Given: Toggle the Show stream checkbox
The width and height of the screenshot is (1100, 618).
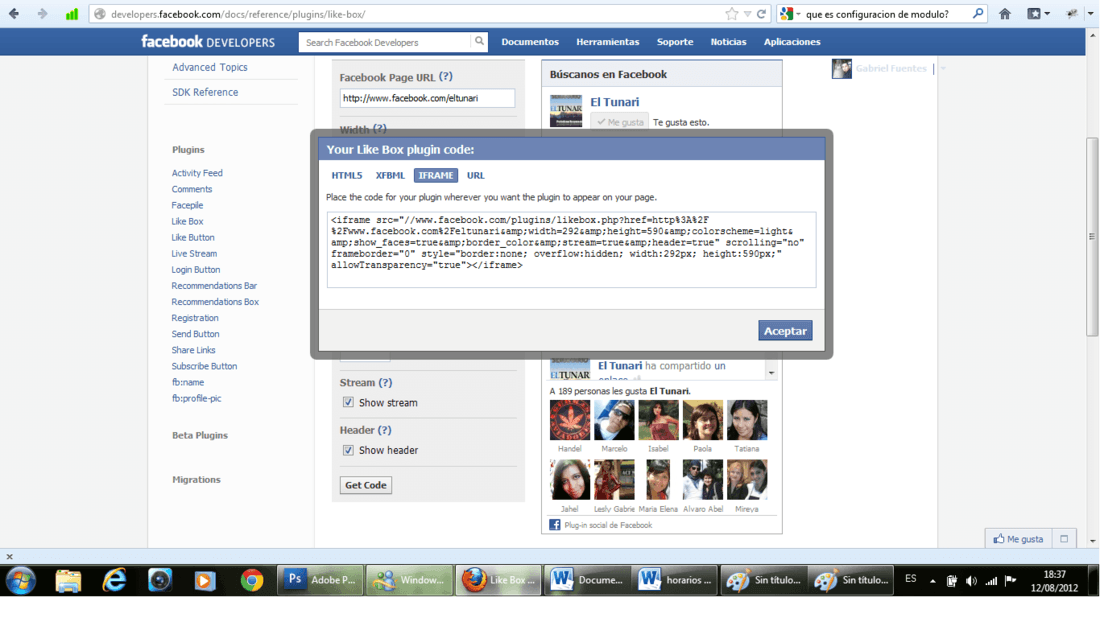Looking at the screenshot, I should click(348, 402).
